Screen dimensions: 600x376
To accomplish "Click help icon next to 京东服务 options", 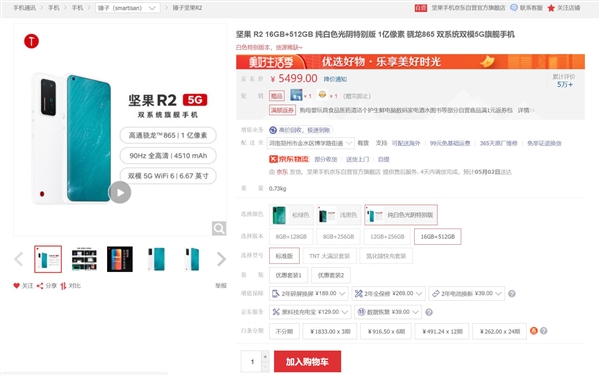I will (429, 313).
